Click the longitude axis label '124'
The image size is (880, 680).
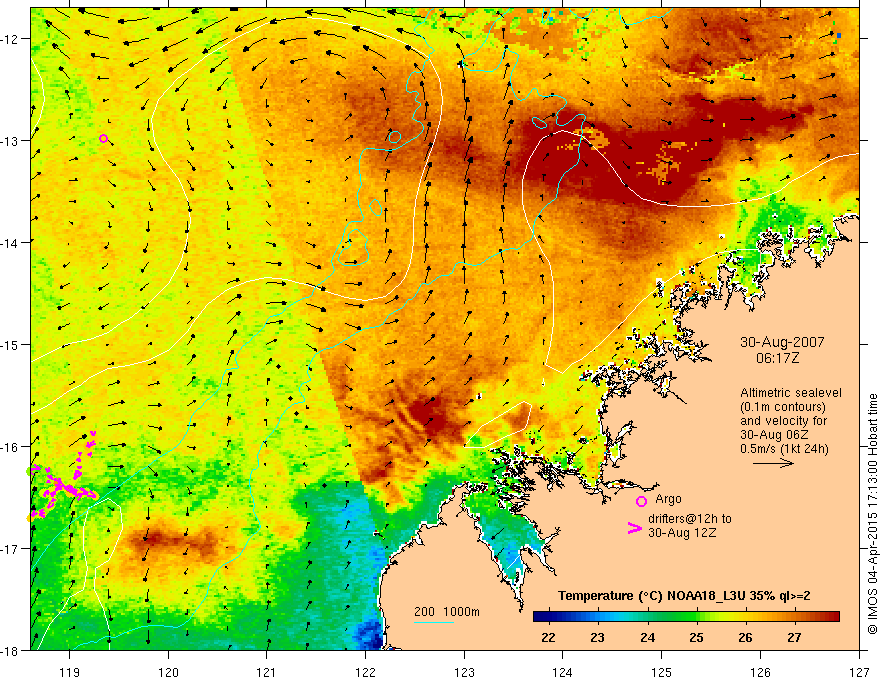(563, 672)
